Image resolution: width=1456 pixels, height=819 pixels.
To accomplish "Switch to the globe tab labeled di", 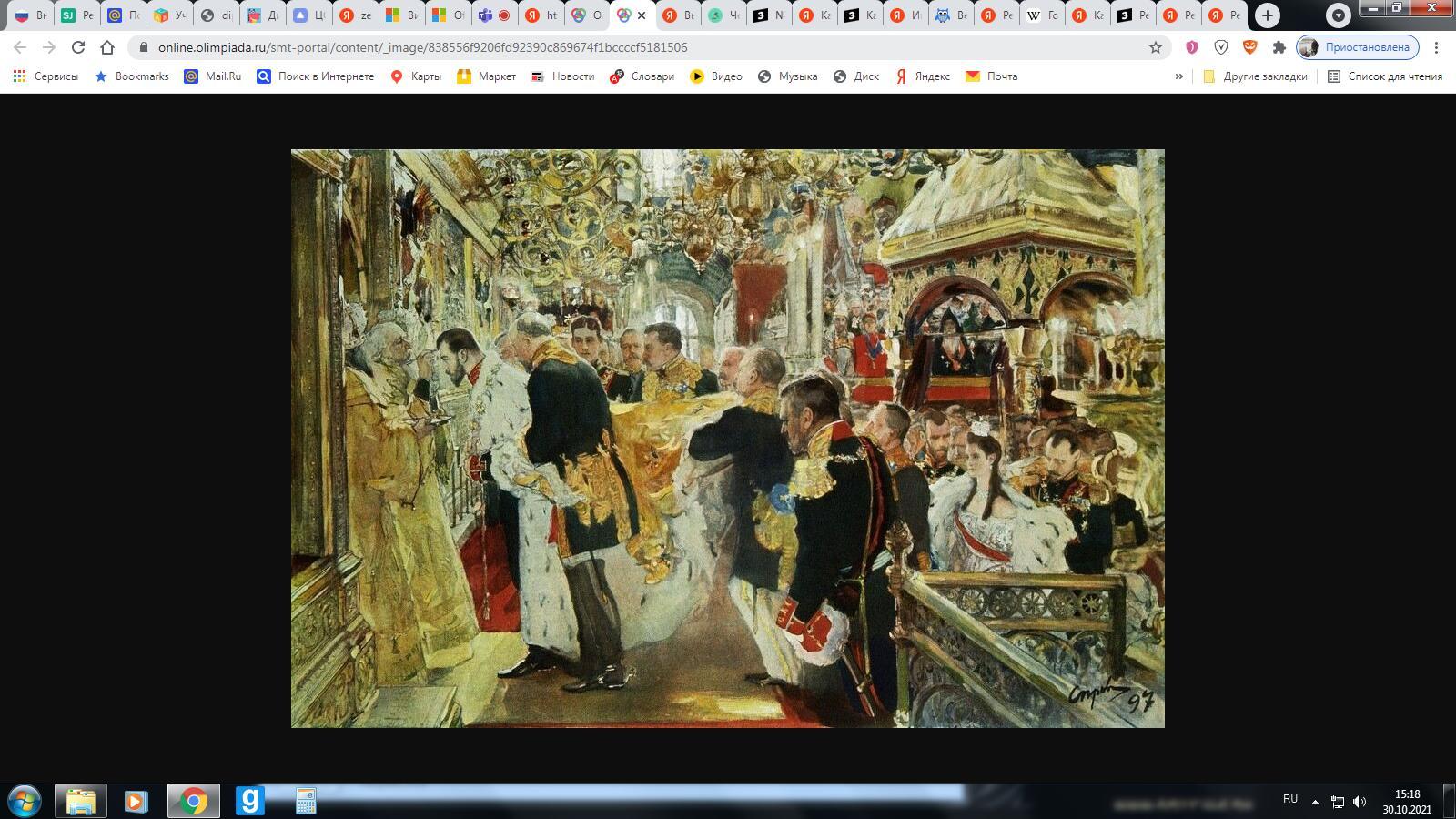I will [216, 15].
